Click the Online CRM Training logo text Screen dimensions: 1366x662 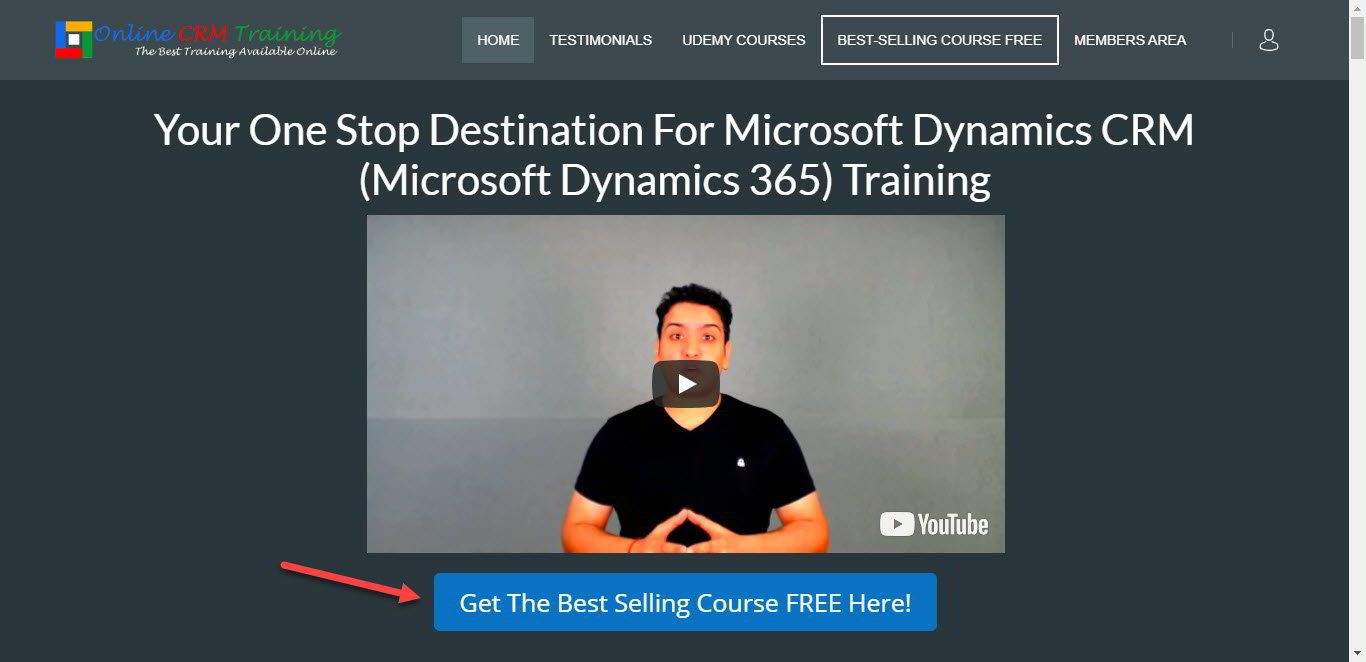(x=217, y=32)
